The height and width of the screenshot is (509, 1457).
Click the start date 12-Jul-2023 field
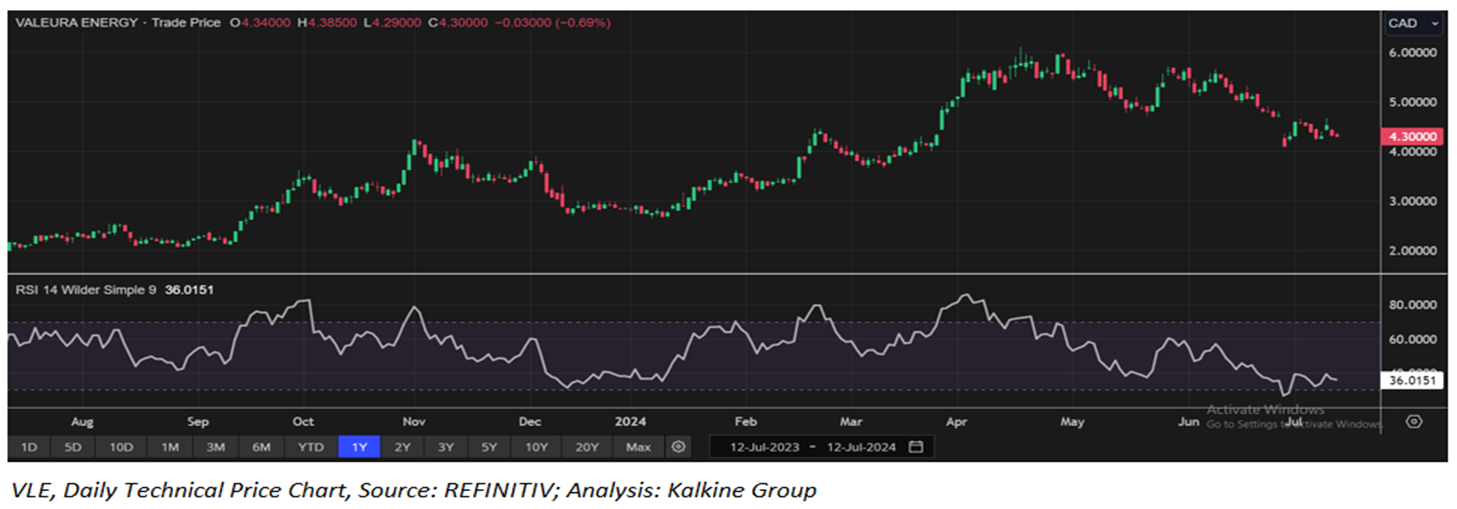tap(765, 447)
